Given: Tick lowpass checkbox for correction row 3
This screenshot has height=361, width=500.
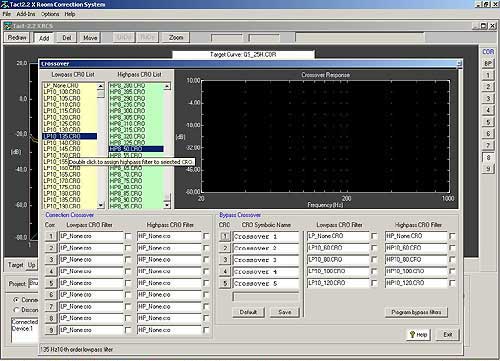Looking at the screenshot, I should pyautogui.click(x=128, y=259).
